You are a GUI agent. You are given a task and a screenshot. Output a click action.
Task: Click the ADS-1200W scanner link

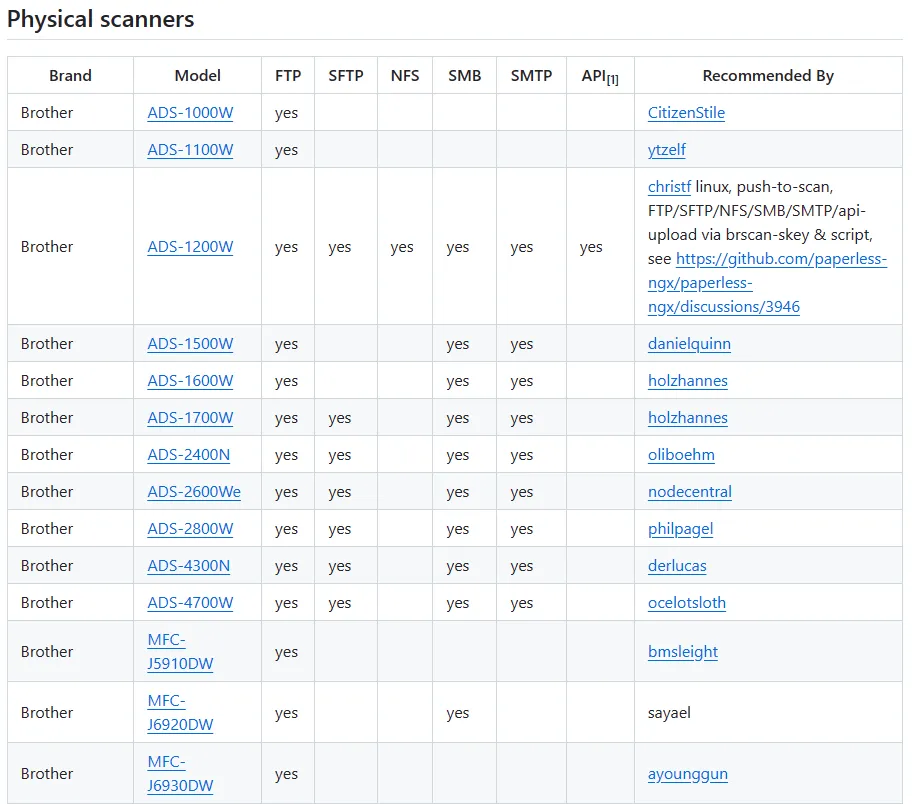190,247
